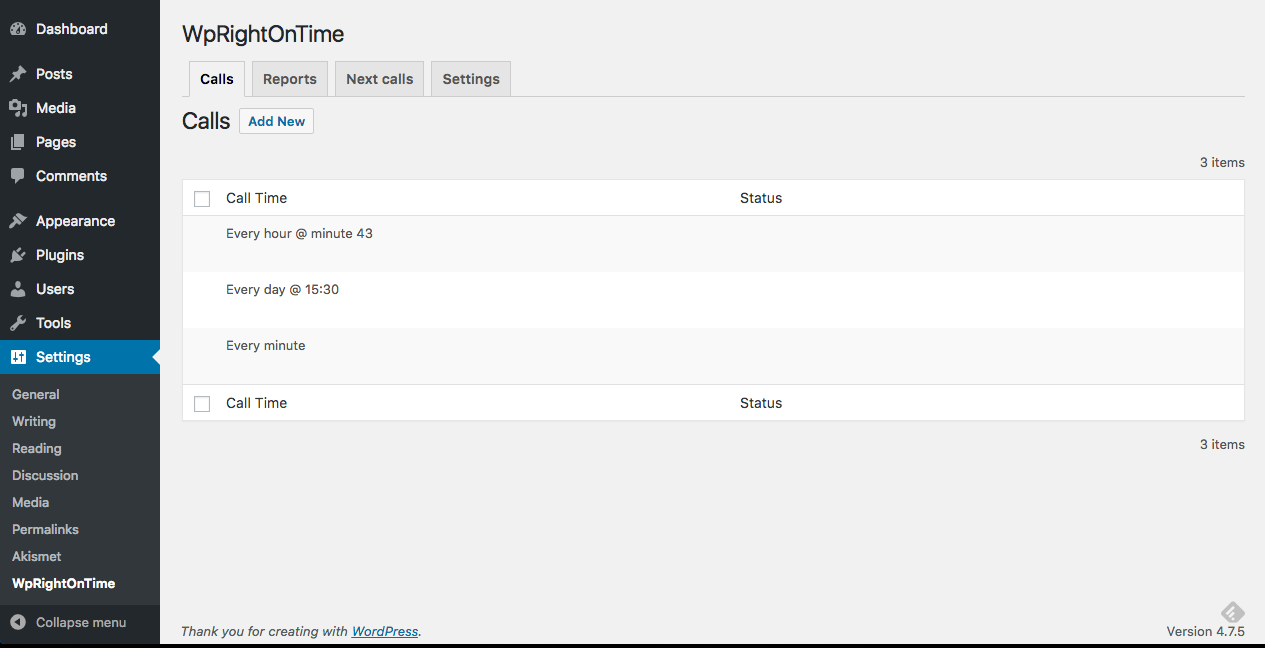Click the Add New button
The width and height of the screenshot is (1265, 648).
point(277,121)
